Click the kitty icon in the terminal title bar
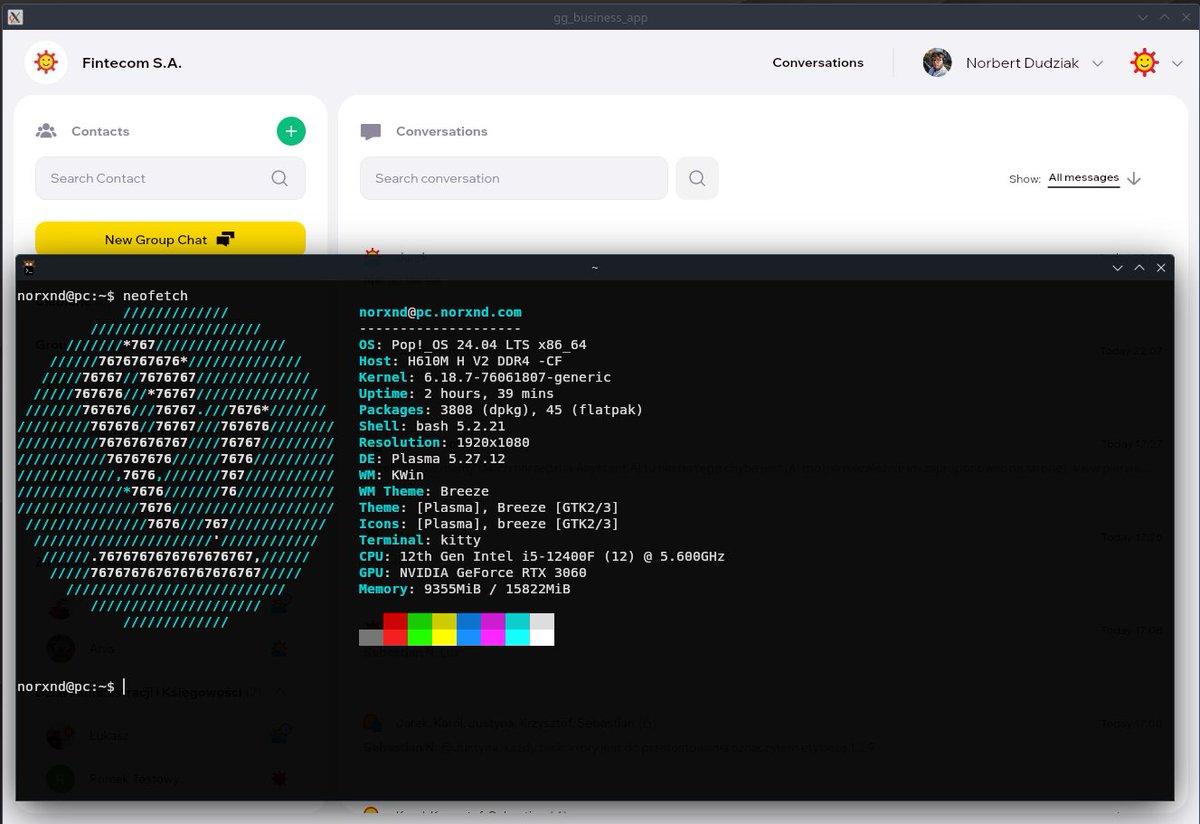This screenshot has height=824, width=1200. tap(30, 267)
